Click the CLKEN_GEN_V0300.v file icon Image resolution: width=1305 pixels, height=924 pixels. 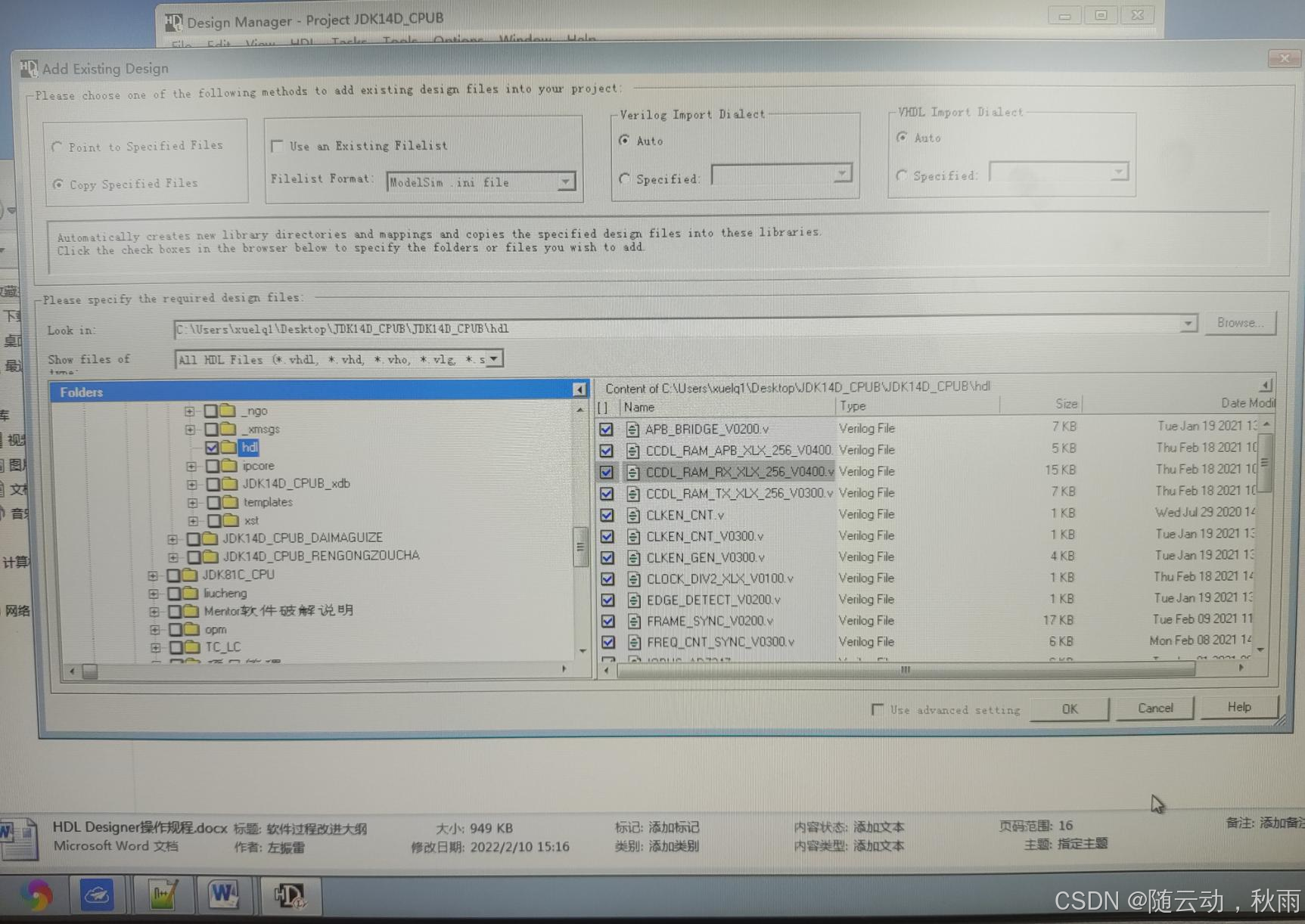(x=634, y=558)
